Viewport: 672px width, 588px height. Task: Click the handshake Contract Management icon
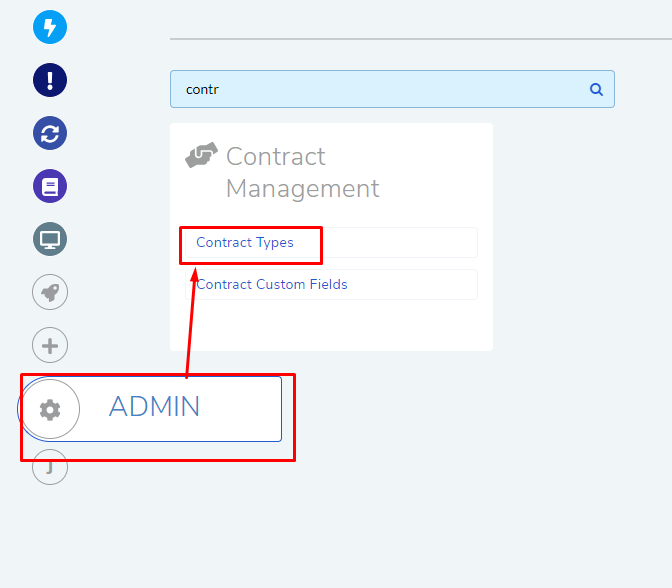pyautogui.click(x=201, y=155)
